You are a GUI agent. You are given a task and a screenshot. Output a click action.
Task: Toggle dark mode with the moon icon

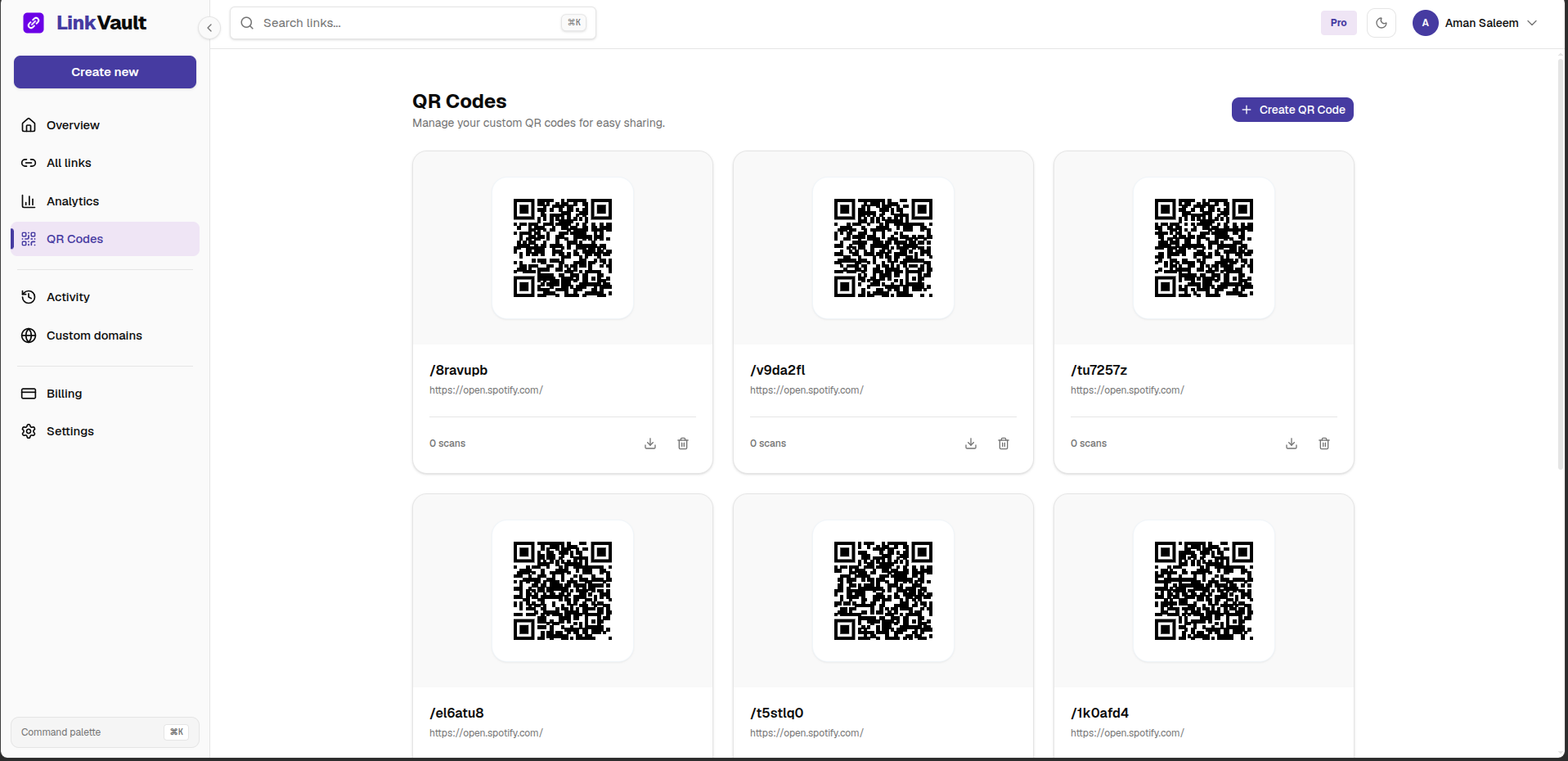[x=1382, y=23]
